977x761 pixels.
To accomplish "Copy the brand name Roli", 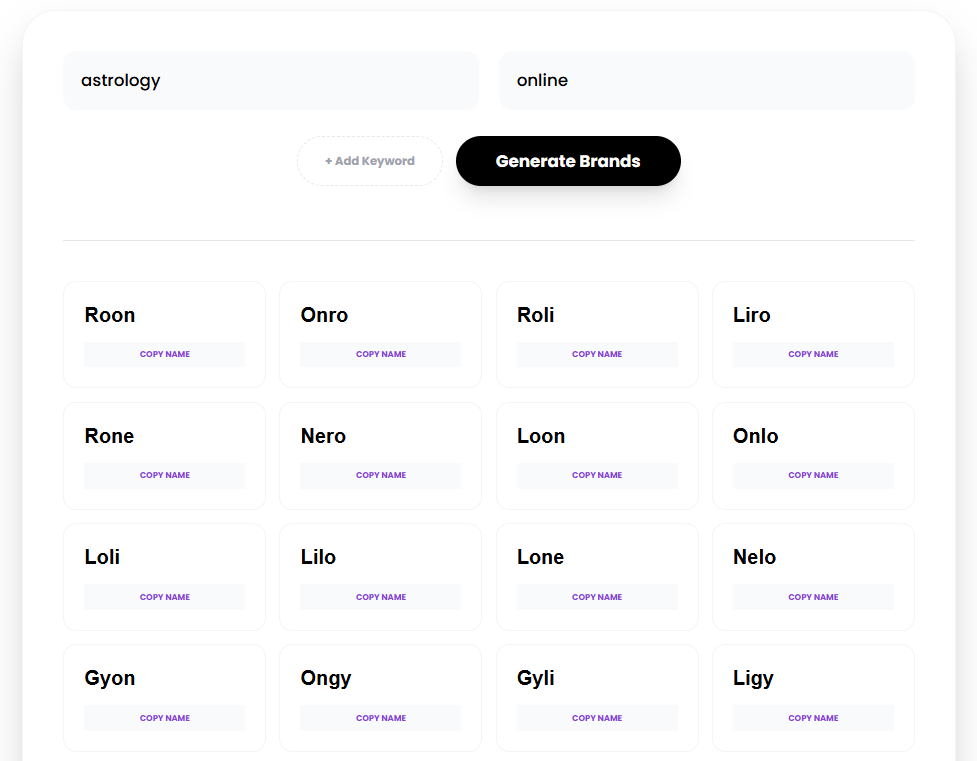I will coord(597,354).
